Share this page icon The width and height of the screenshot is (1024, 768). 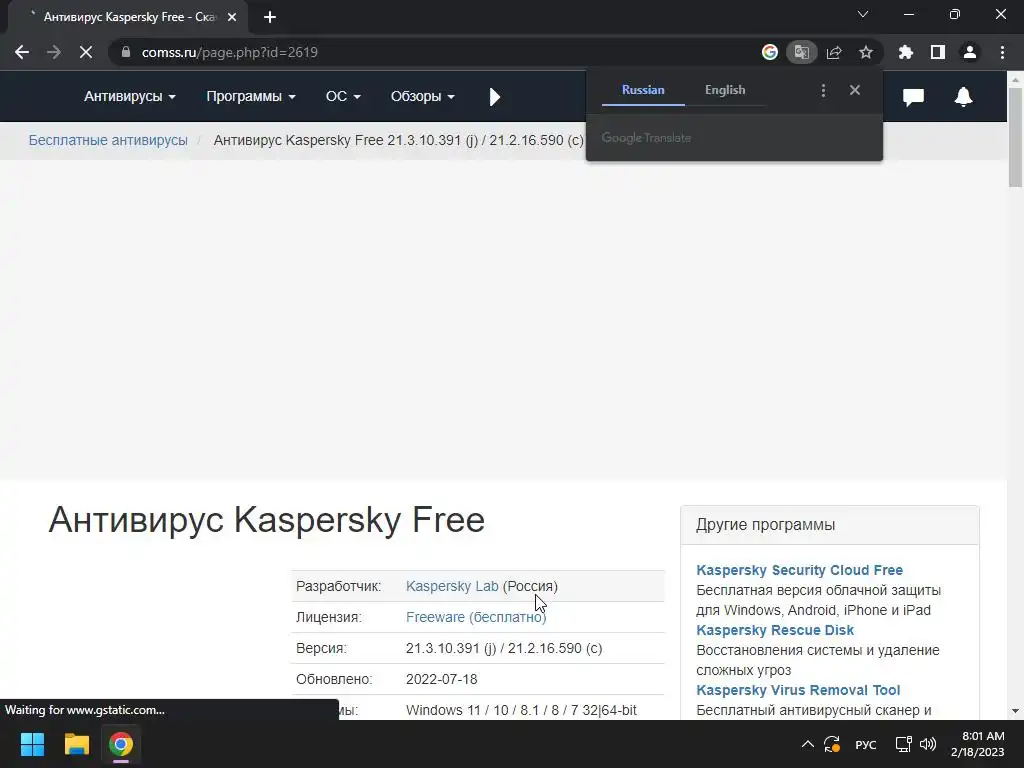click(834, 52)
